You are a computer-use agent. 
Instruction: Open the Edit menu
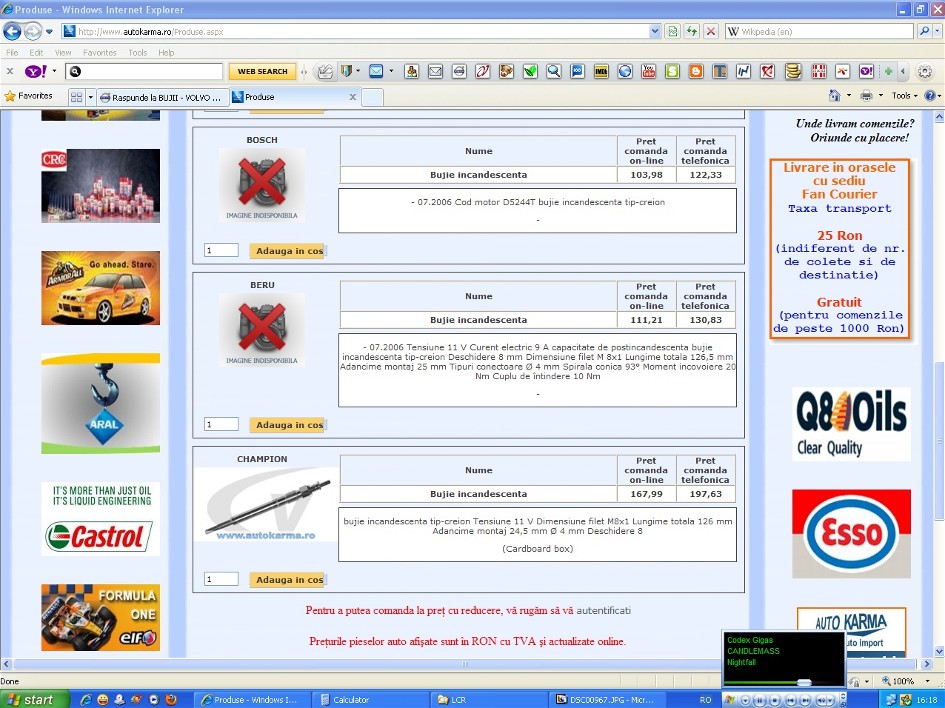pyautogui.click(x=36, y=52)
